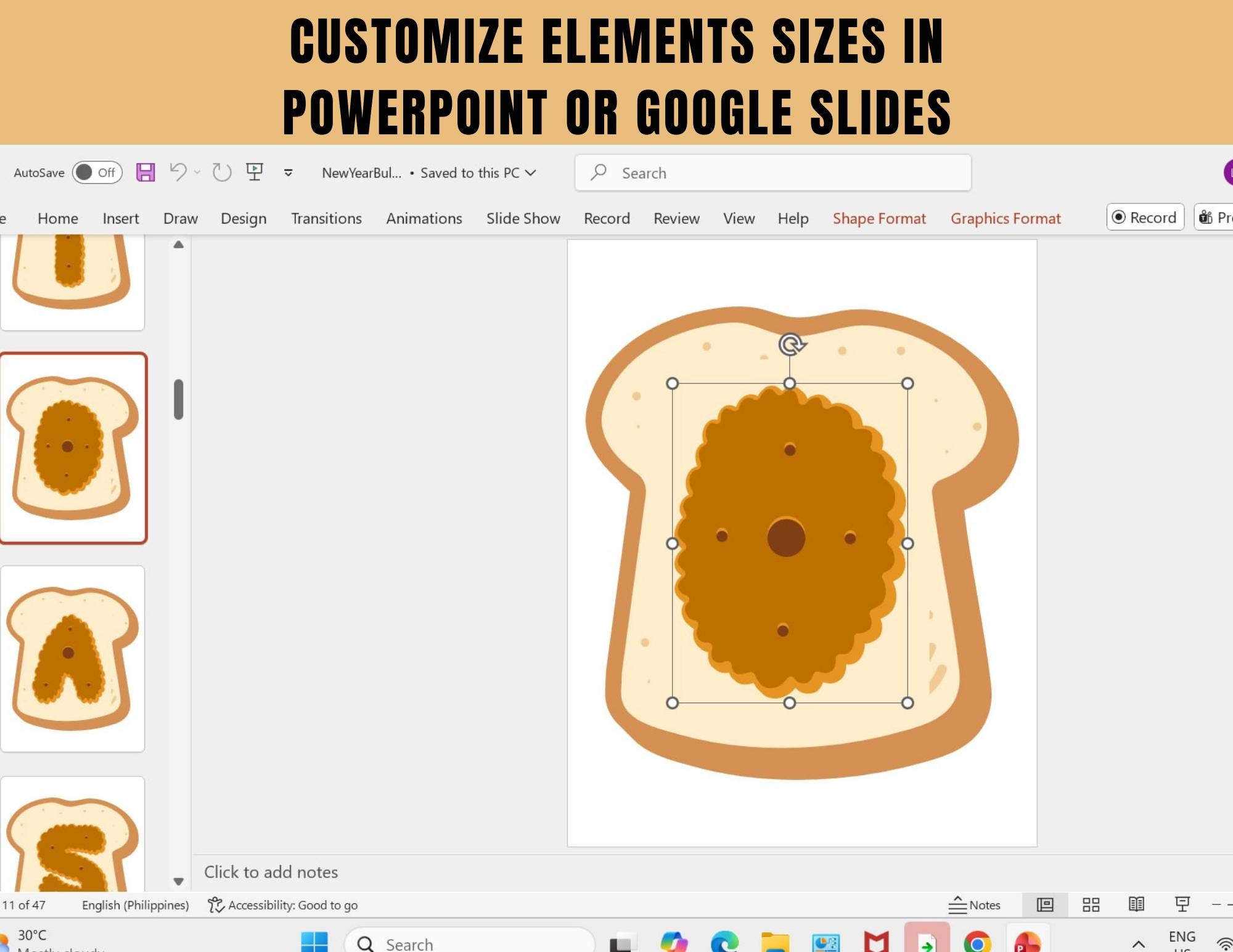Select the Transitions tab
The width and height of the screenshot is (1233, 952).
(x=326, y=218)
